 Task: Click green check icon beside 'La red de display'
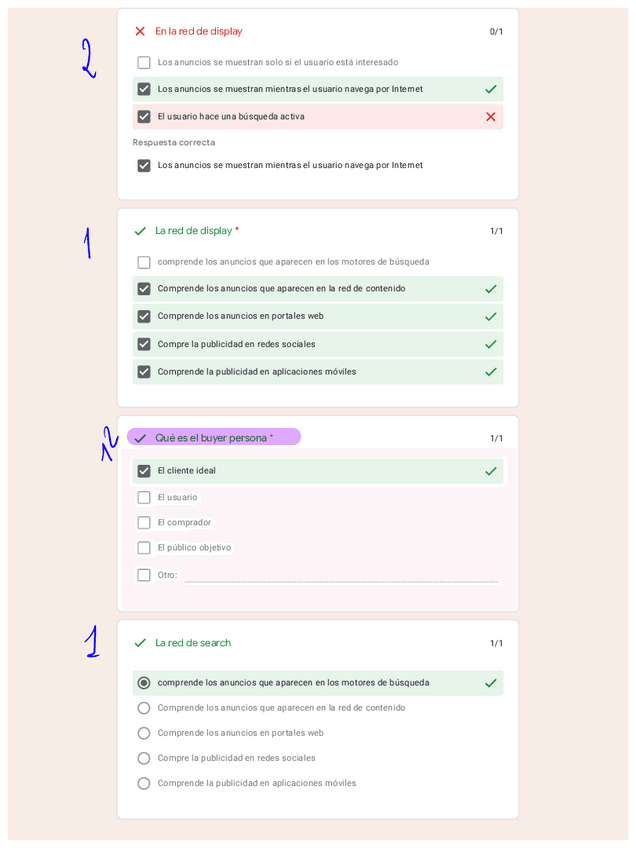[x=140, y=231]
